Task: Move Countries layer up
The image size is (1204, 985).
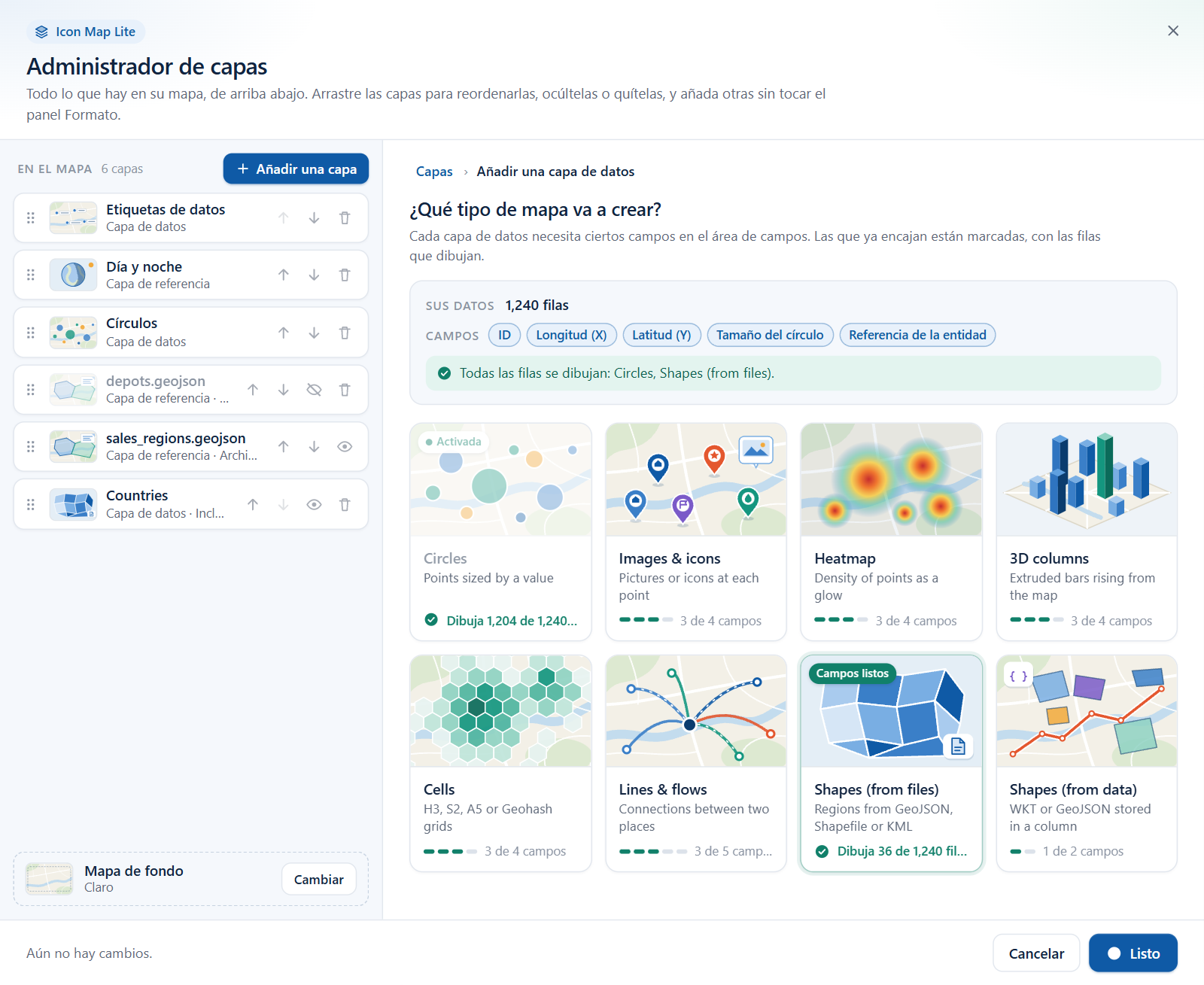Action: [253, 505]
